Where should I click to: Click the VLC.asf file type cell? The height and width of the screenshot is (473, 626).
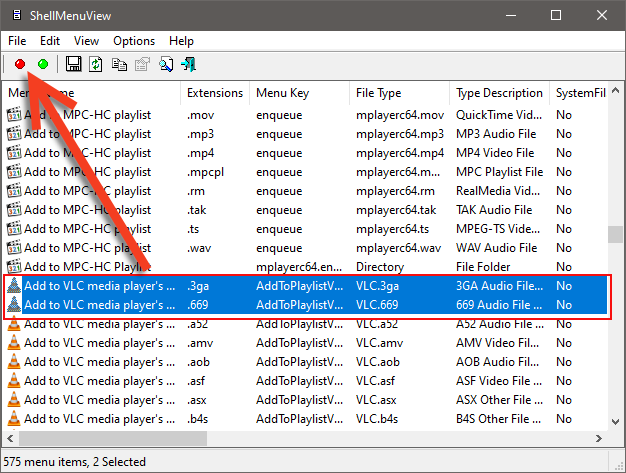click(x=375, y=380)
